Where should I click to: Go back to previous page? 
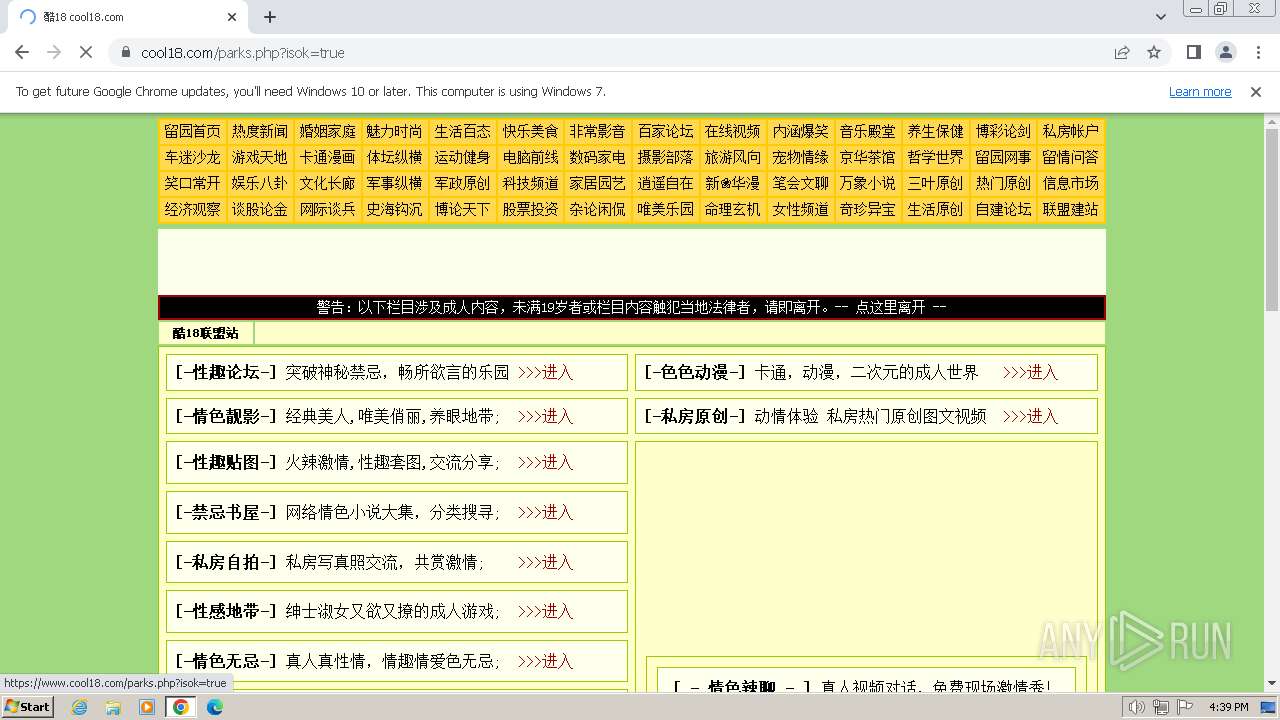coord(22,52)
